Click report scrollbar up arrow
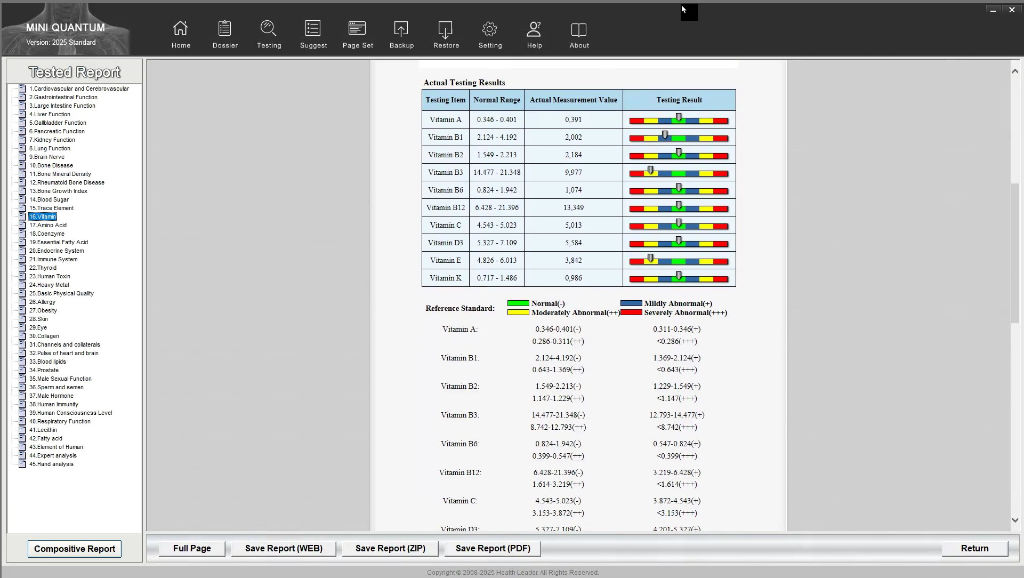 [x=1015, y=71]
